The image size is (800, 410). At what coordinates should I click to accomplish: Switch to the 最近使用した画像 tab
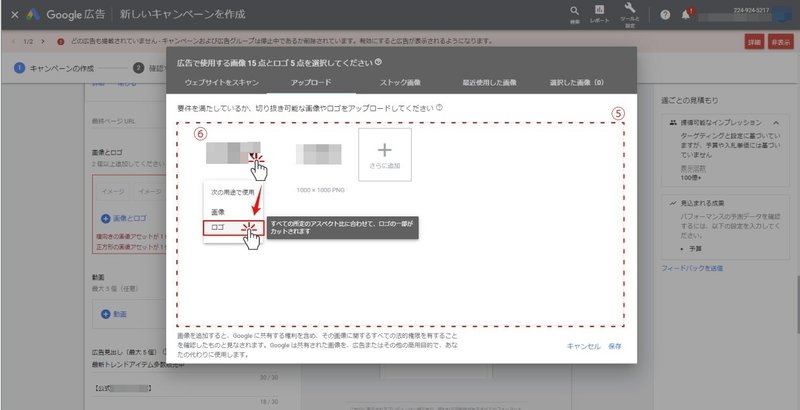(489, 82)
